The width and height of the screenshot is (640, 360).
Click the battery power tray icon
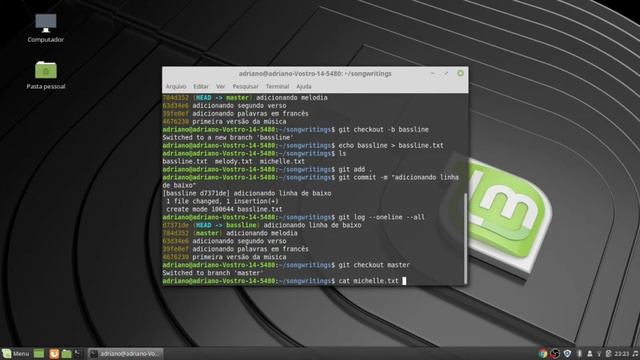coord(608,353)
